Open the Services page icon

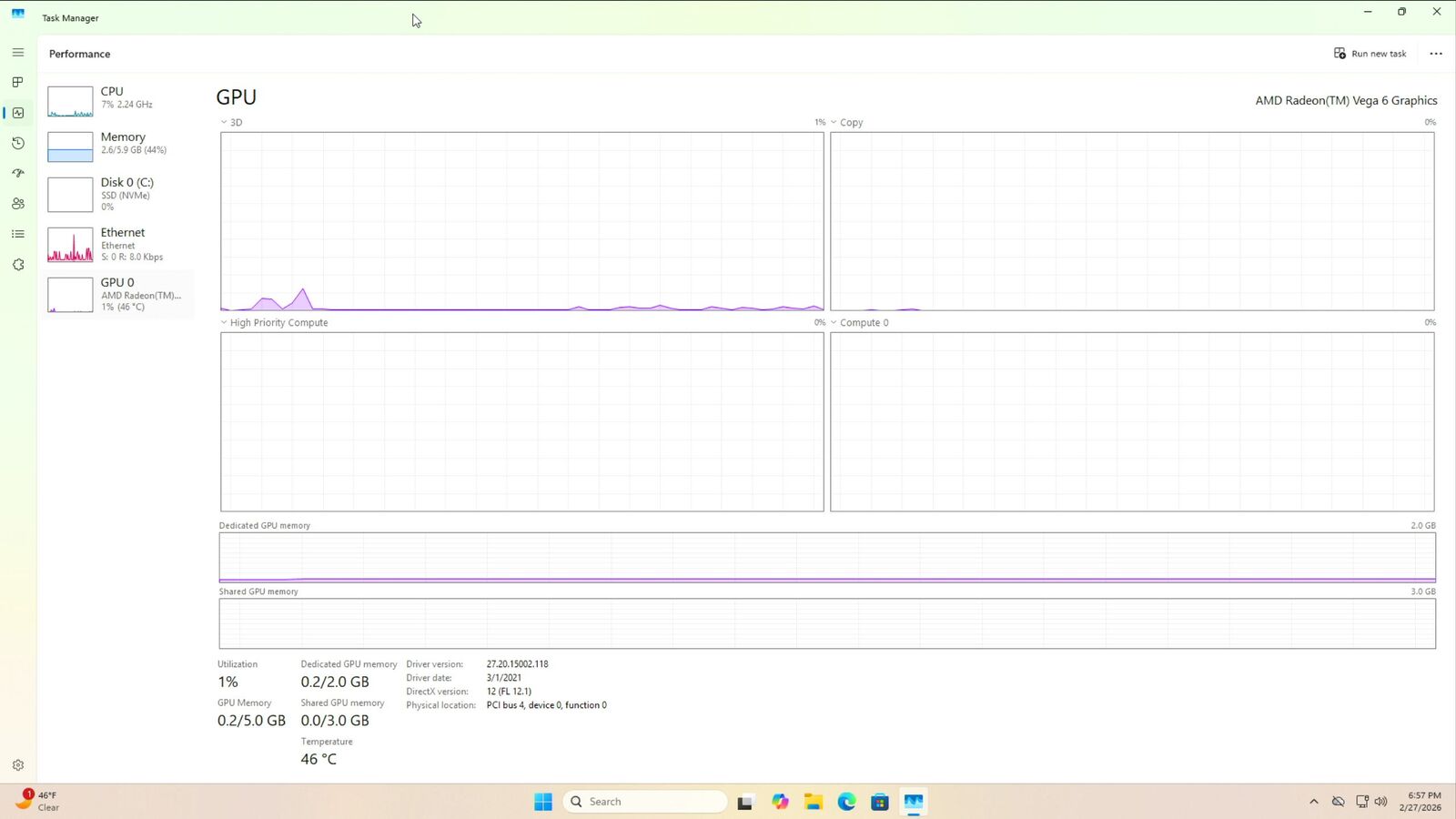click(18, 265)
